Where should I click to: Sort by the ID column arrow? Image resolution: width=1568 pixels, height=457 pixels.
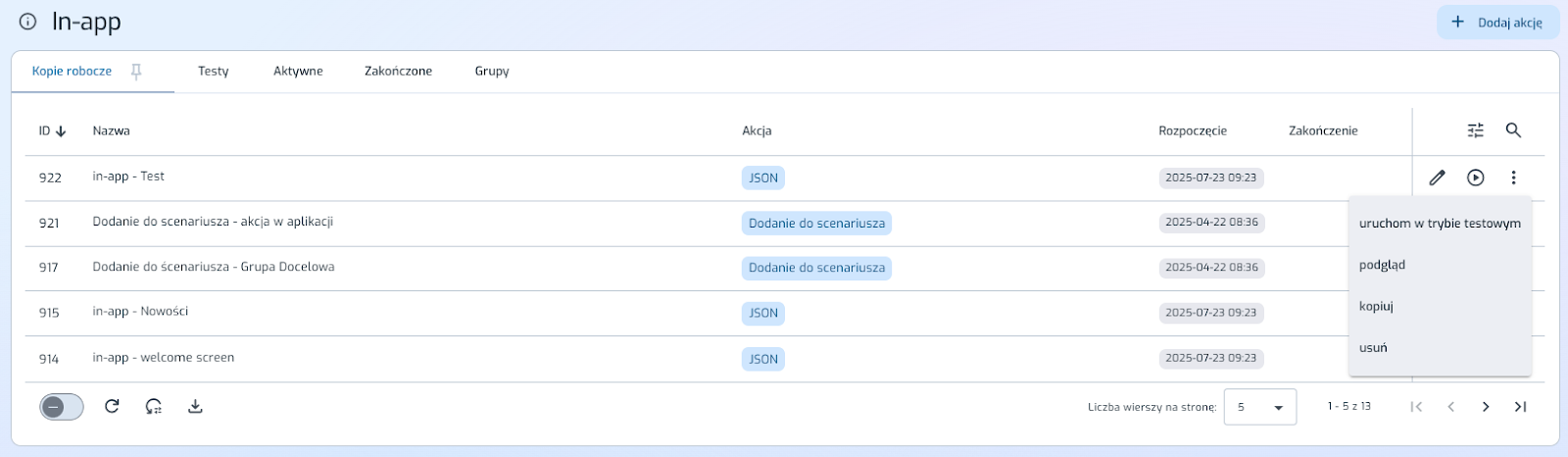pyautogui.click(x=61, y=130)
